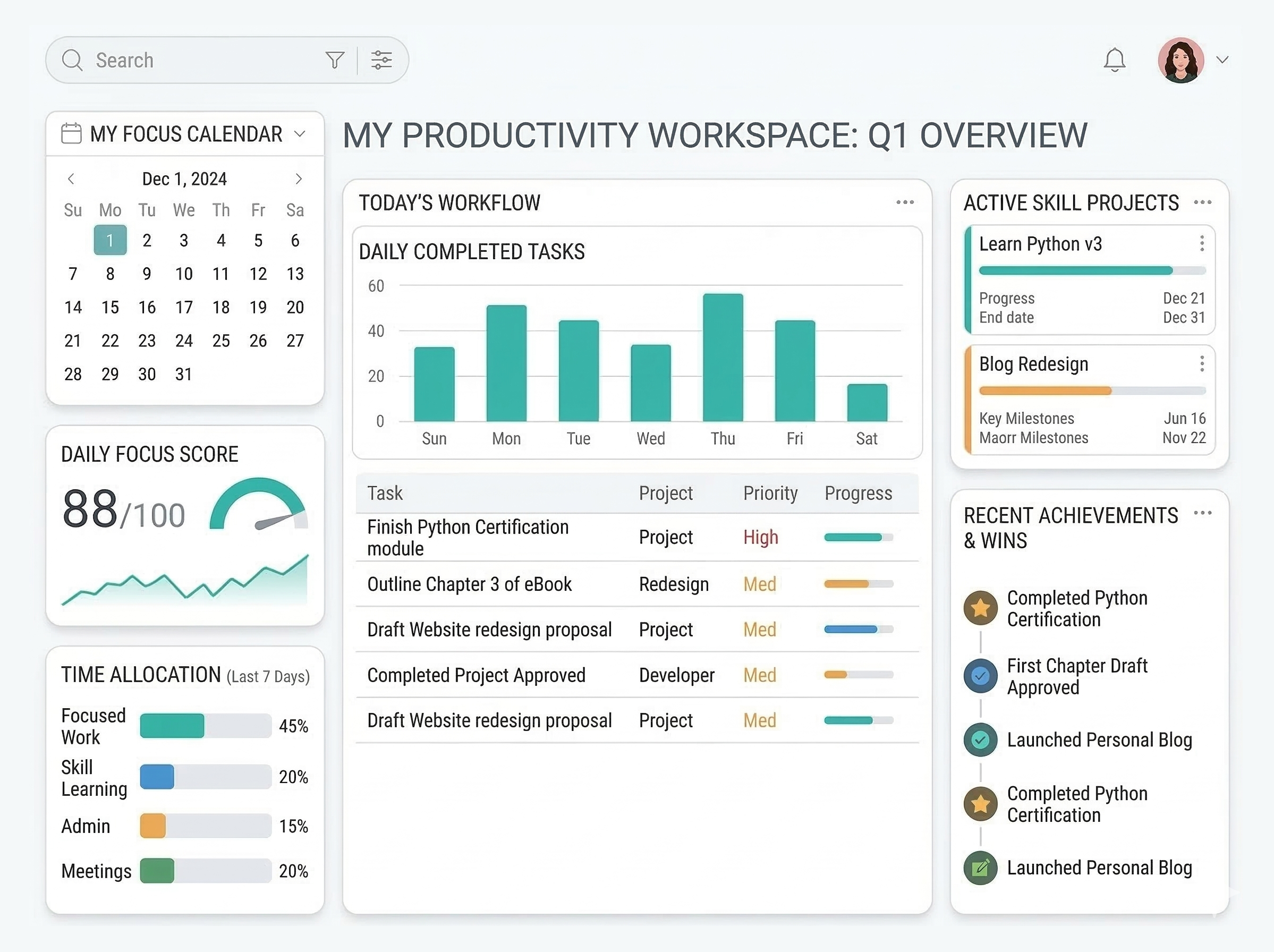This screenshot has width=1274, height=952.
Task: Open Learn Python v3 vertical dots menu
Action: (1202, 244)
